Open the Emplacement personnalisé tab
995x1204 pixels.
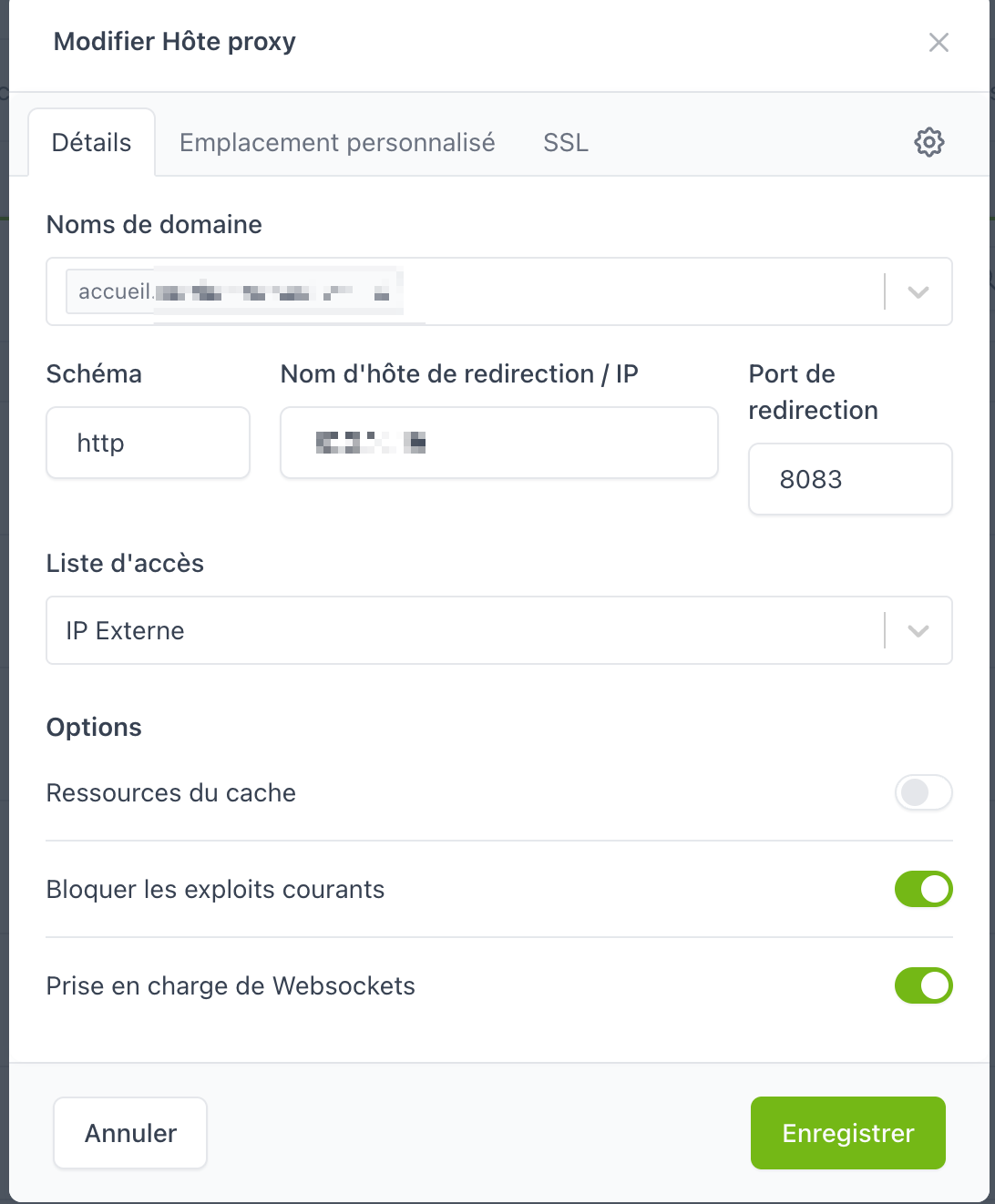pos(337,142)
